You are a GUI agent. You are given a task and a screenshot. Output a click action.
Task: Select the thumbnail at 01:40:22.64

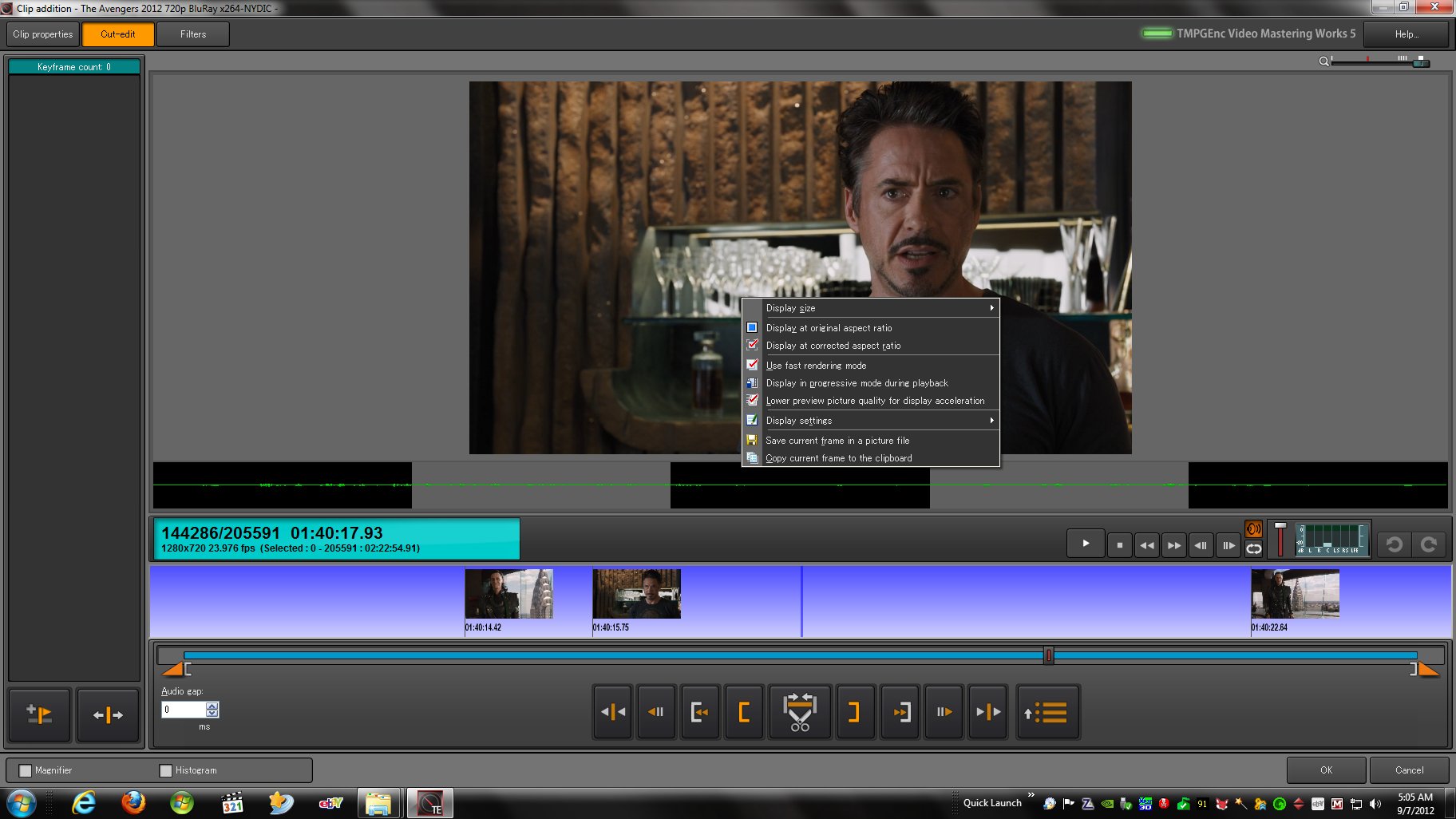click(x=1295, y=594)
